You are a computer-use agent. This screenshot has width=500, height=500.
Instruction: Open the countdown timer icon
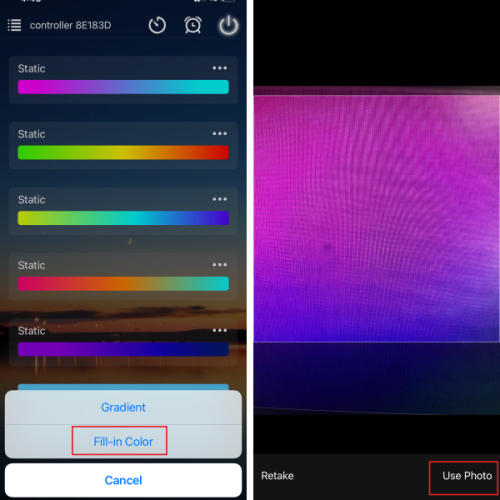click(x=157, y=25)
